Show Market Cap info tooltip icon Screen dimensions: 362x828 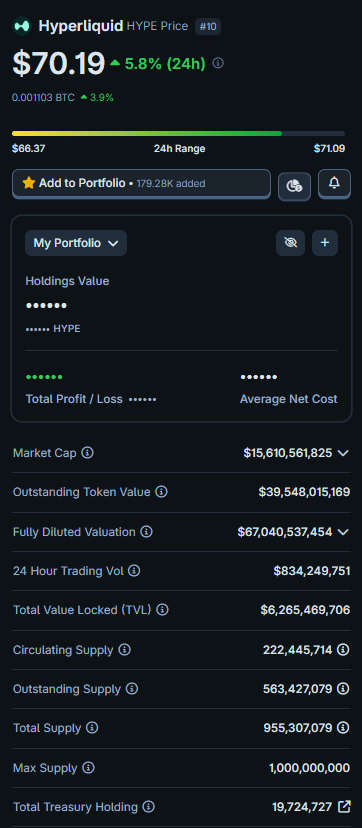click(x=88, y=453)
